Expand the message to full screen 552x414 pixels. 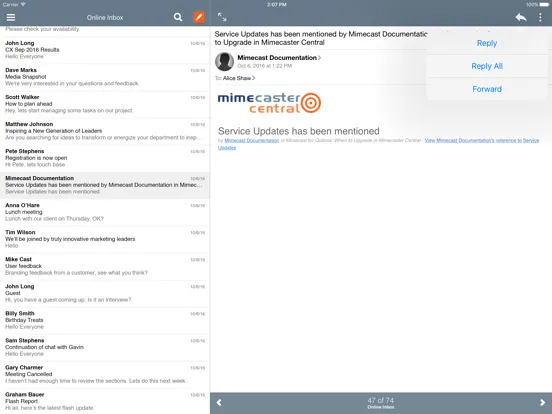click(x=222, y=17)
